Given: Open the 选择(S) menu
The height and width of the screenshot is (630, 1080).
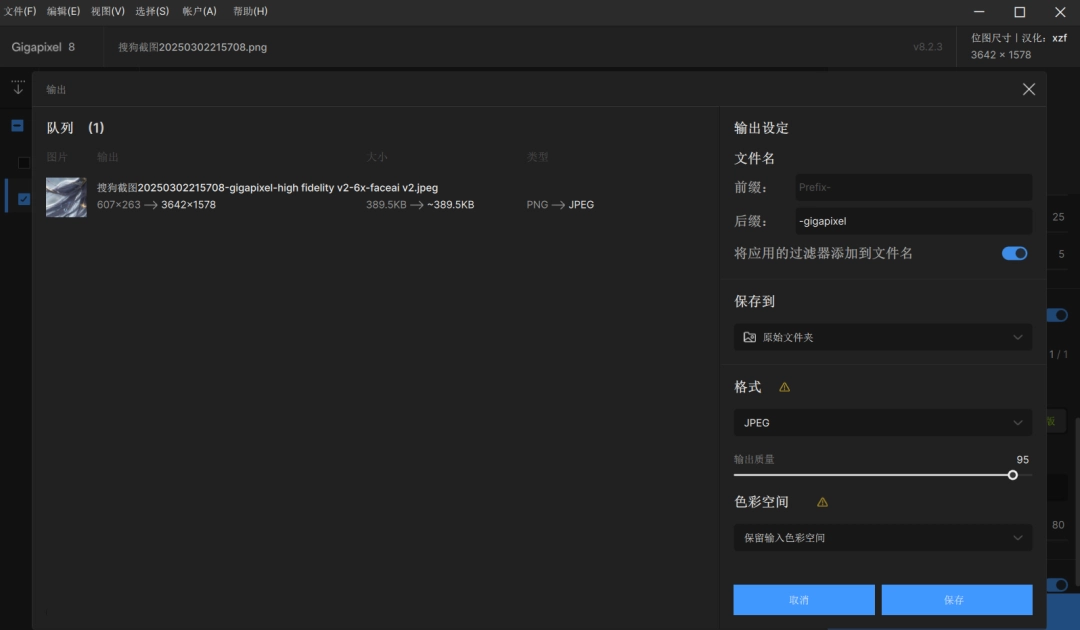Looking at the screenshot, I should (x=152, y=11).
